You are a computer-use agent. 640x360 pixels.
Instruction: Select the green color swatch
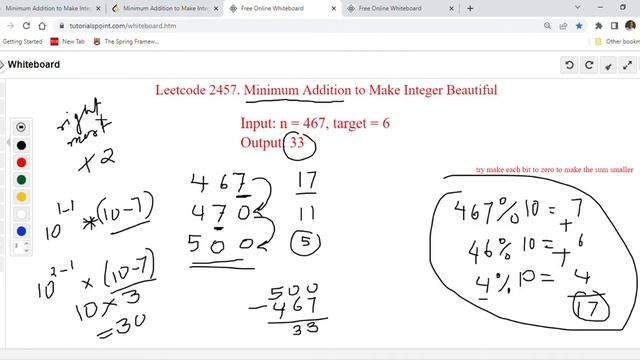(x=21, y=180)
